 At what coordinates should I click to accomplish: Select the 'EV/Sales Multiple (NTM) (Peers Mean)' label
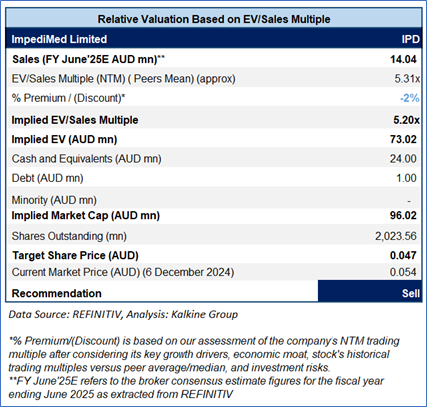point(123,79)
